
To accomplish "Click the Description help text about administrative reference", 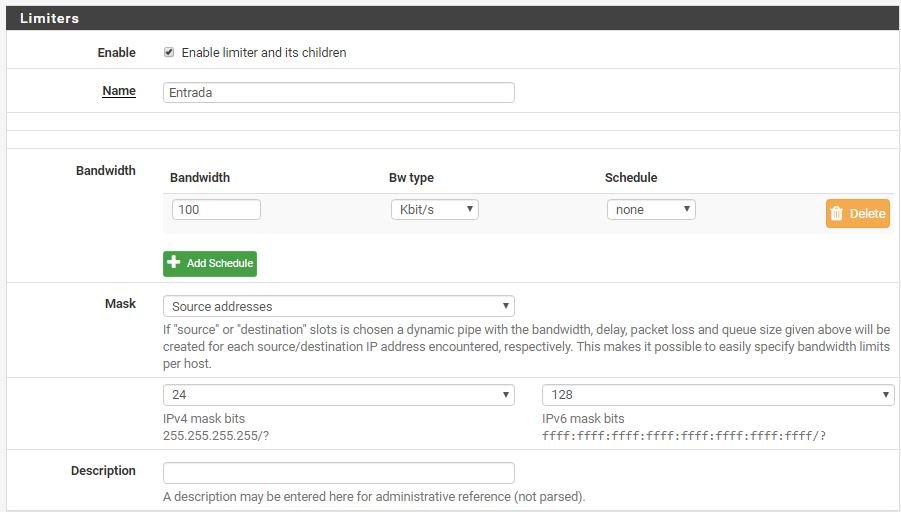I will click(x=374, y=496).
